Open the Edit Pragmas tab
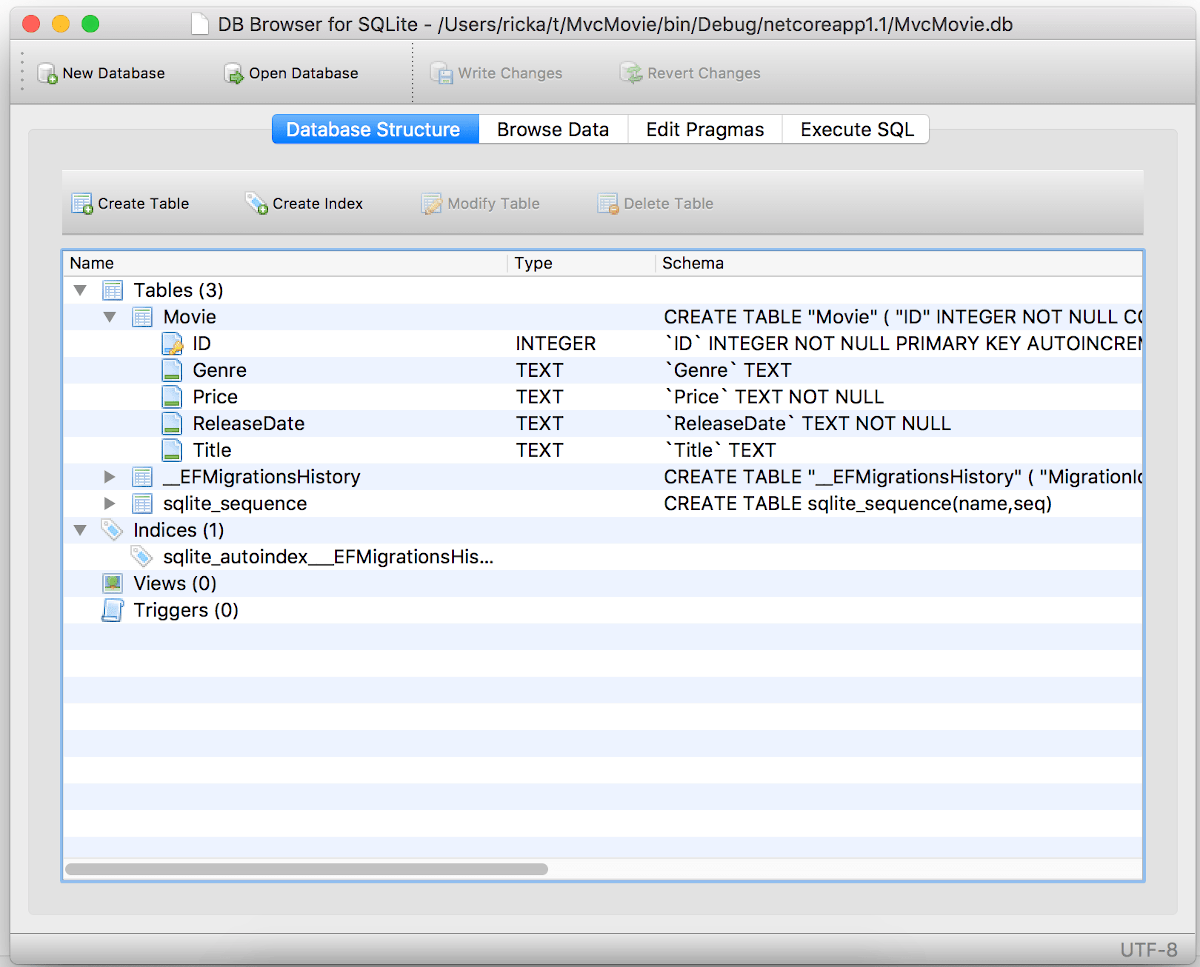Image resolution: width=1200 pixels, height=967 pixels. [x=704, y=129]
